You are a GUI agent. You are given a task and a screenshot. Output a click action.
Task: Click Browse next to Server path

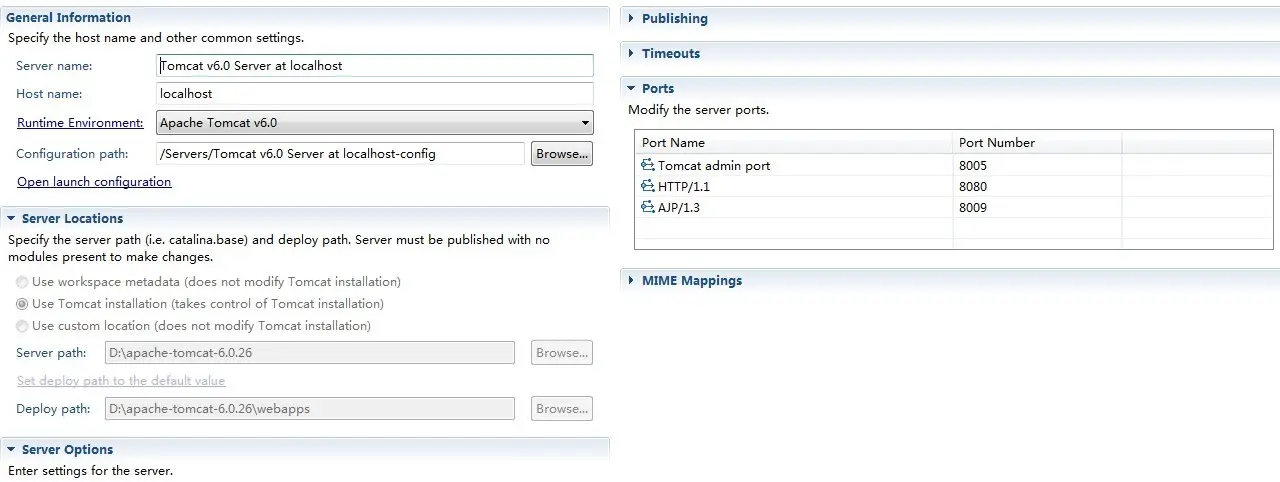[561, 353]
